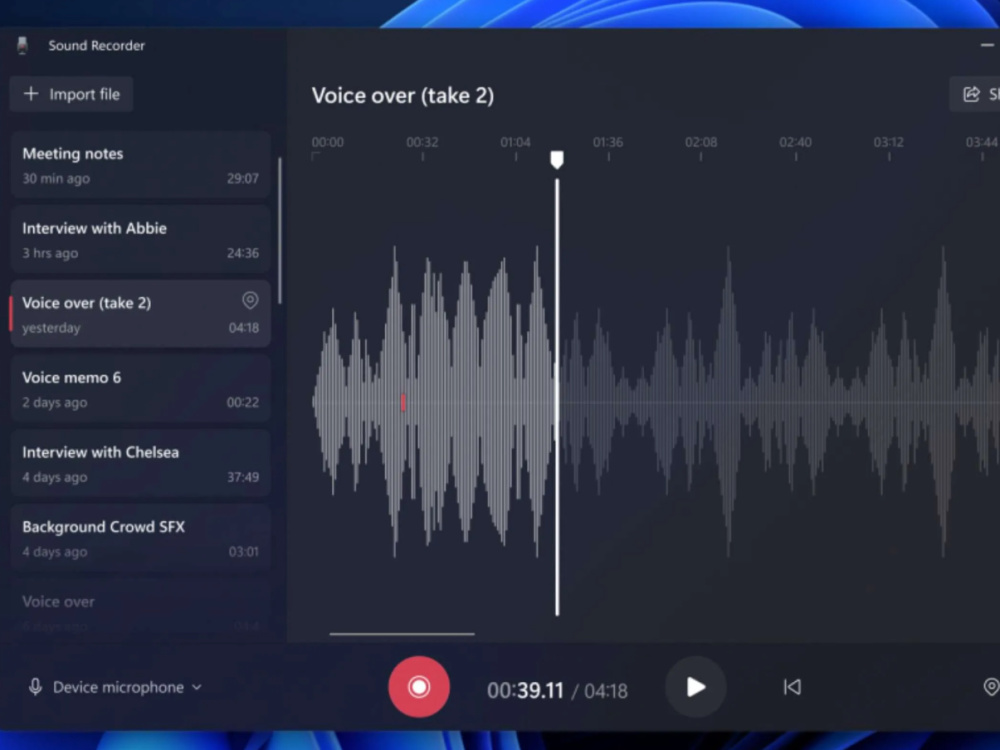Click the 00:32 timeline tick
Image resolution: width=1000 pixels, height=750 pixels.
point(422,142)
